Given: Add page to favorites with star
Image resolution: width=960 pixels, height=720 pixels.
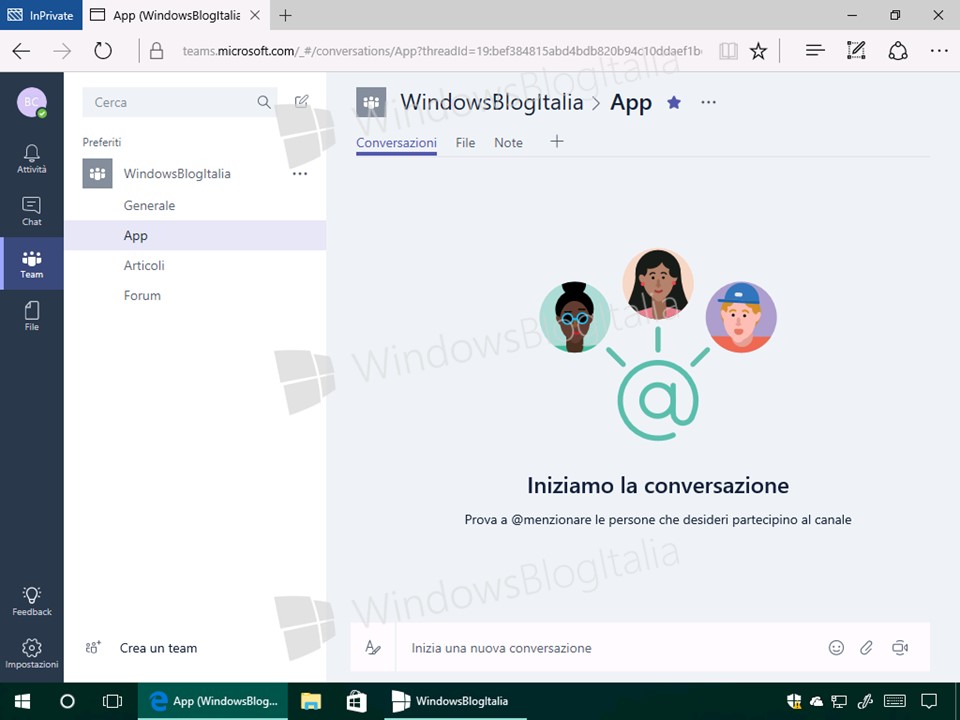Looking at the screenshot, I should [759, 51].
